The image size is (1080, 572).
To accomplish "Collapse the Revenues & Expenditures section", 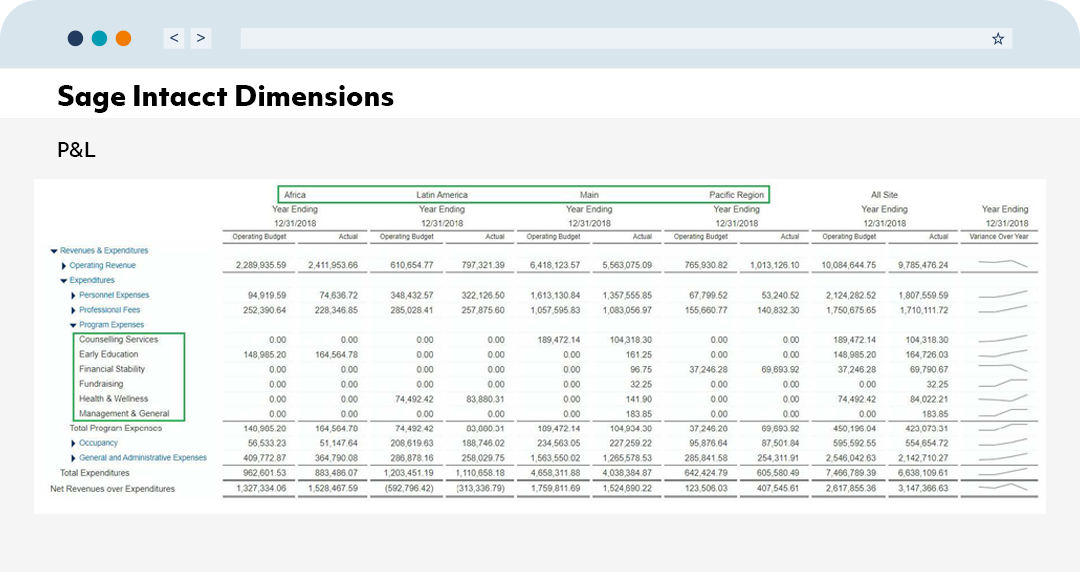I will pyautogui.click(x=54, y=251).
